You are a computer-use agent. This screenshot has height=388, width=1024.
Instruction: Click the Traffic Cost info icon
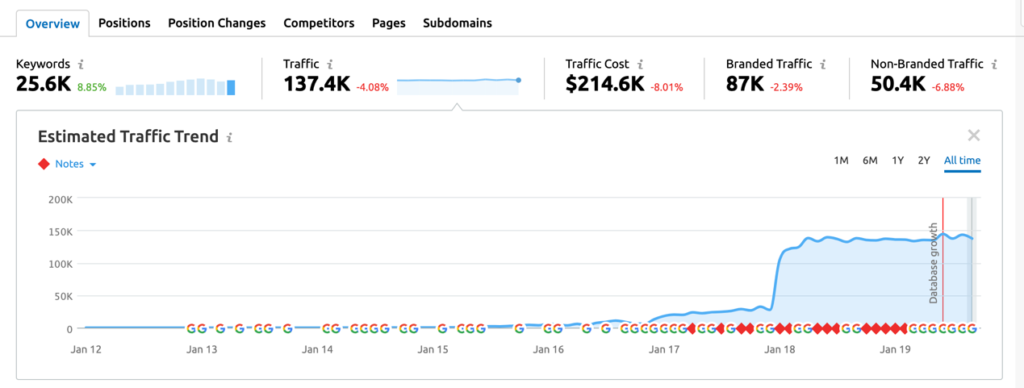click(641, 64)
